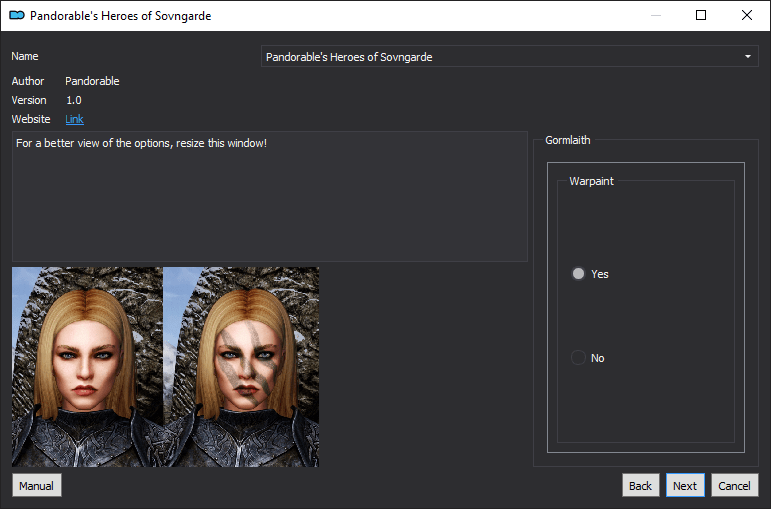Open the Website Link
This screenshot has height=509, width=771.
pos(74,119)
